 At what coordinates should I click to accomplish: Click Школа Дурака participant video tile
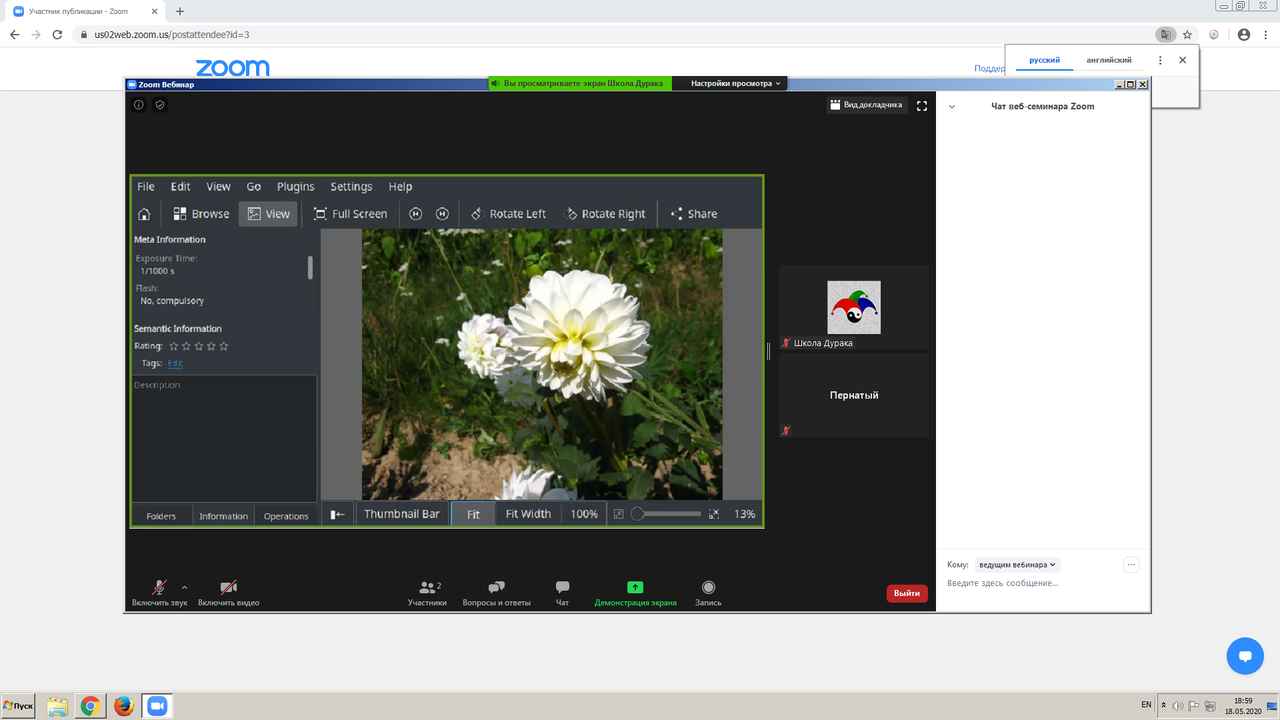click(x=854, y=308)
